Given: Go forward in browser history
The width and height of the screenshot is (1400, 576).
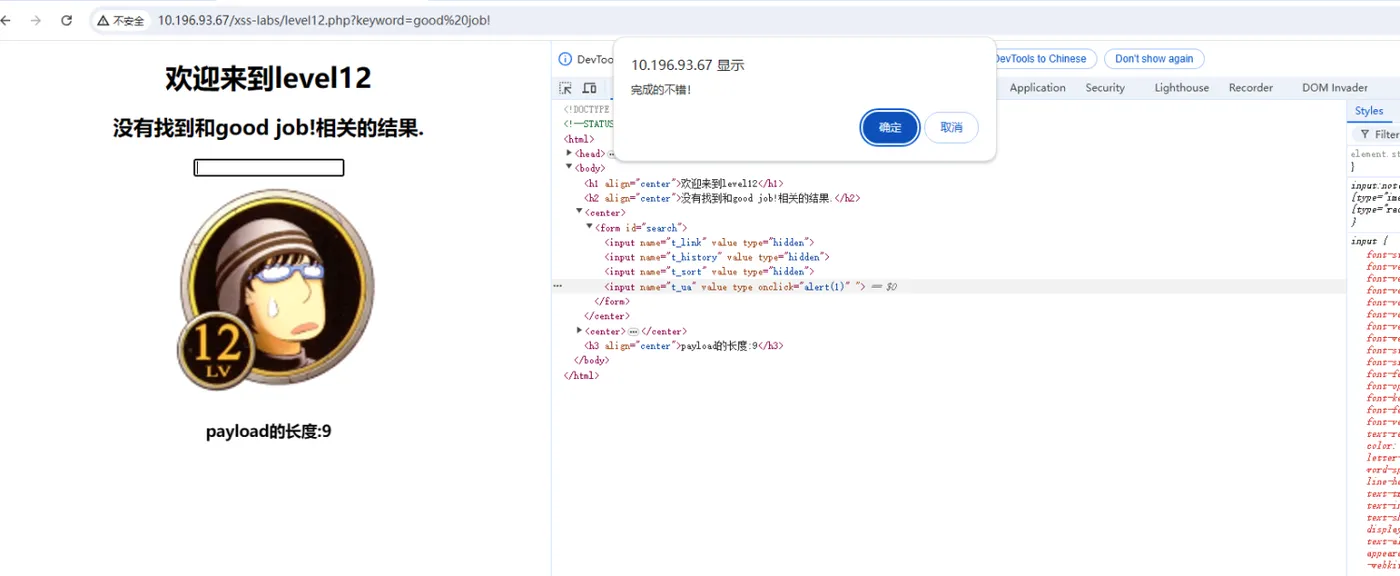Looking at the screenshot, I should (36, 20).
